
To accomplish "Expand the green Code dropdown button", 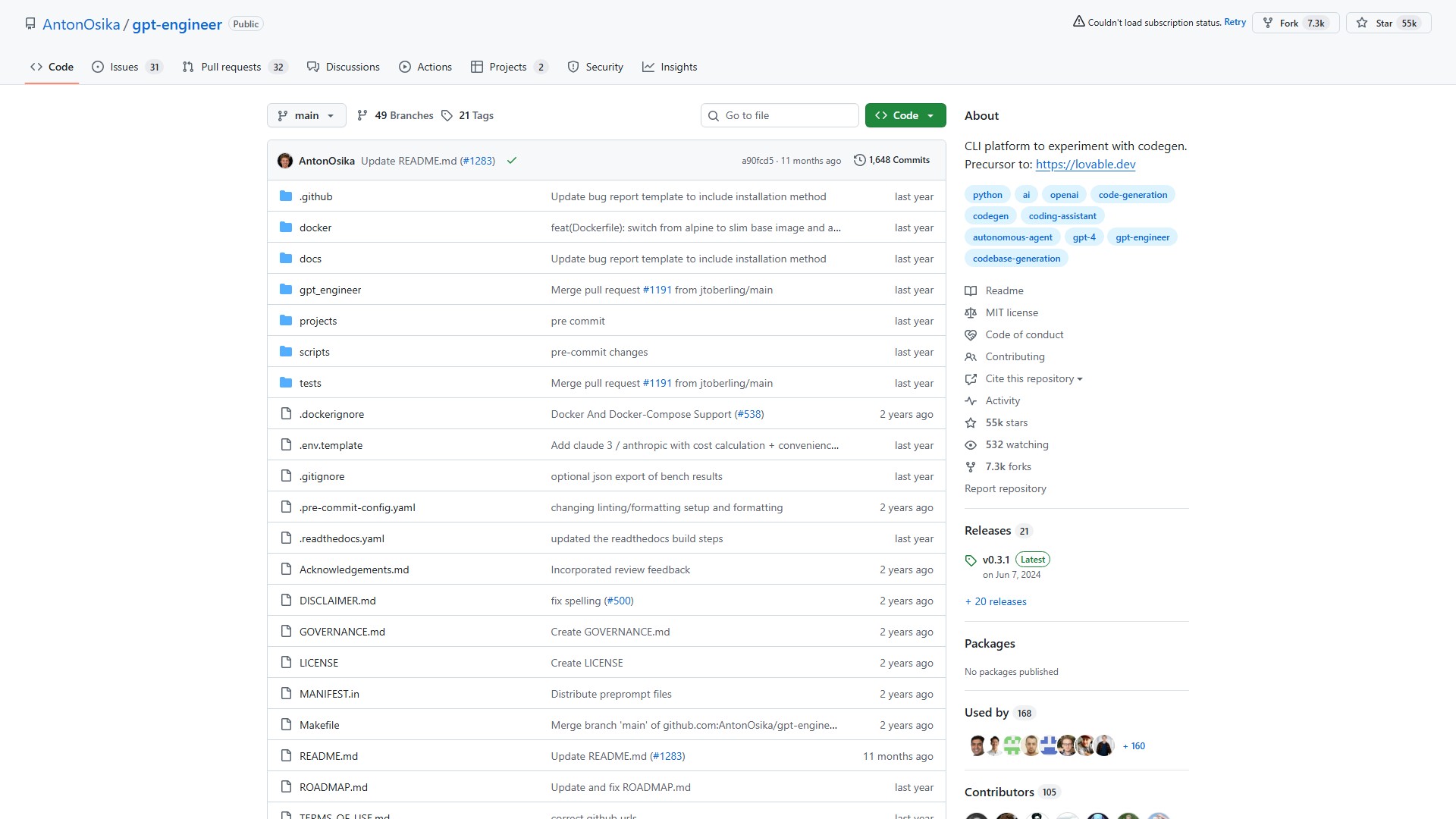I will click(x=905, y=115).
